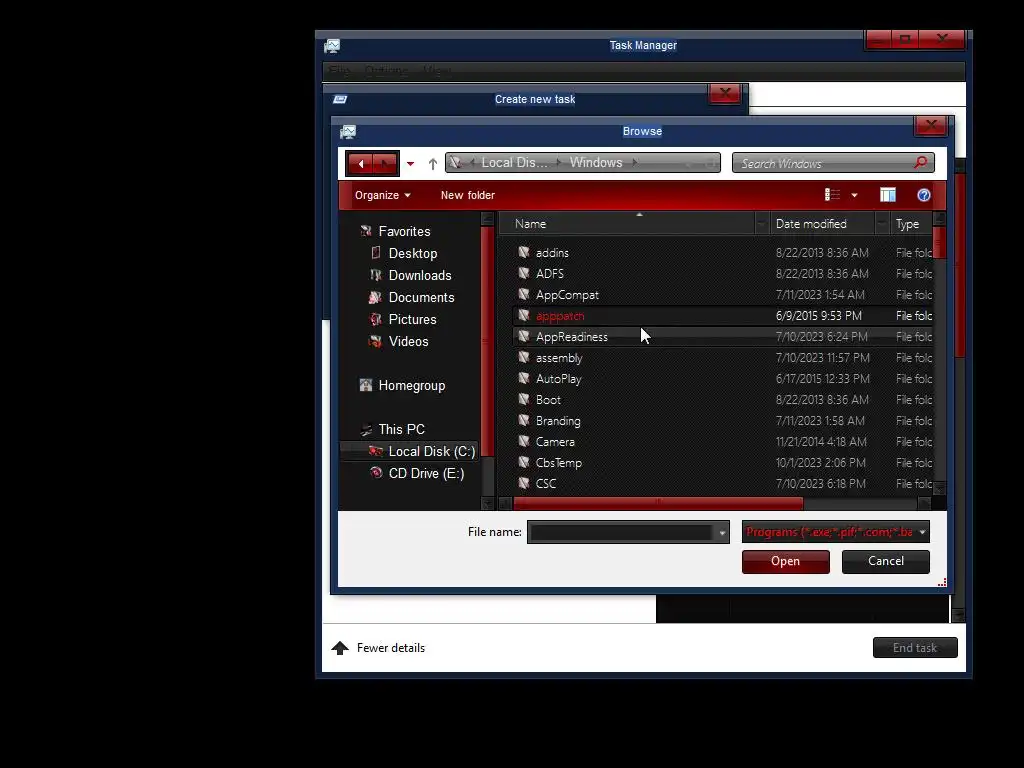
Task: Click the Favorites star icon
Action: tap(366, 231)
